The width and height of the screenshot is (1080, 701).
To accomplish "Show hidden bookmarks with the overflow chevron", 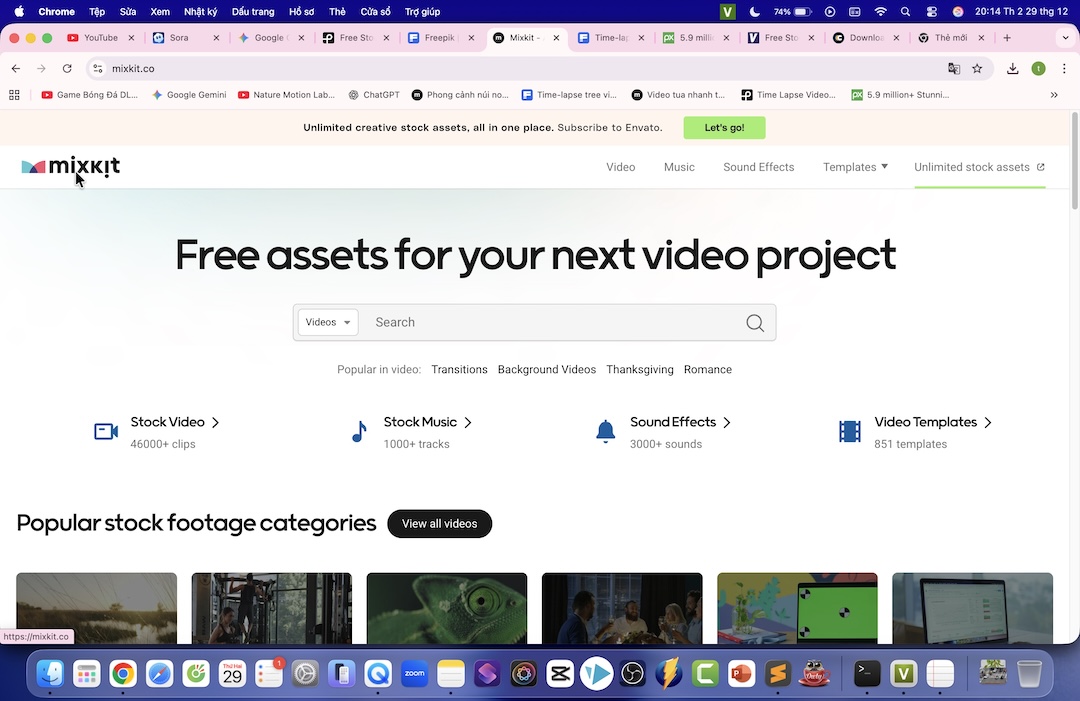I will [x=1053, y=94].
